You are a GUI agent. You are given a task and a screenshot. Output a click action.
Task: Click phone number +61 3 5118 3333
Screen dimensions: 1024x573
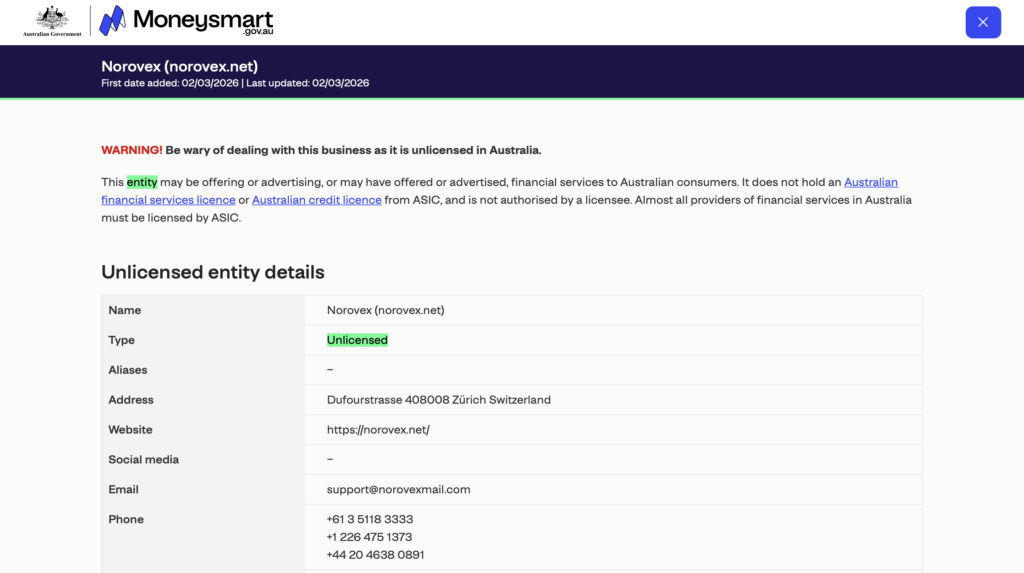click(x=370, y=519)
